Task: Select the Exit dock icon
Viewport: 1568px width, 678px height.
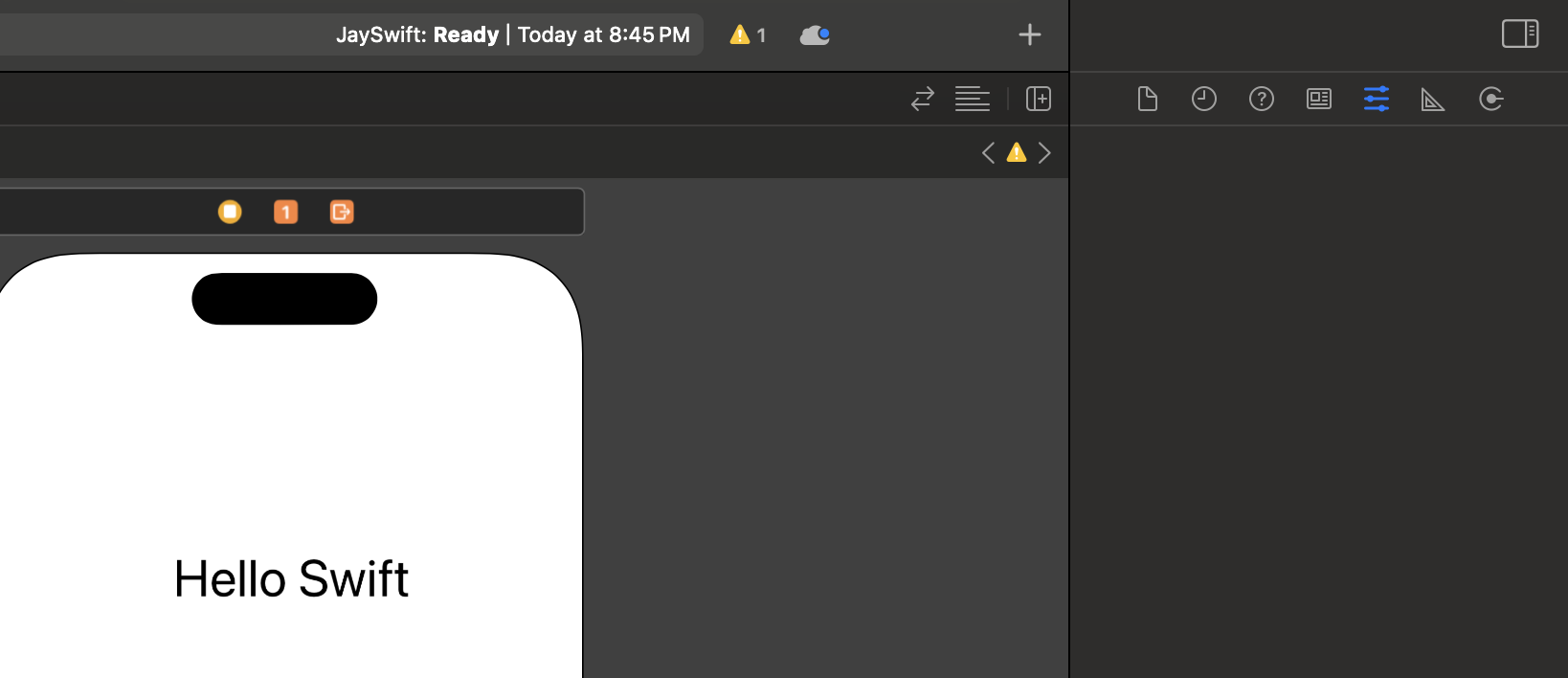Action: point(342,212)
